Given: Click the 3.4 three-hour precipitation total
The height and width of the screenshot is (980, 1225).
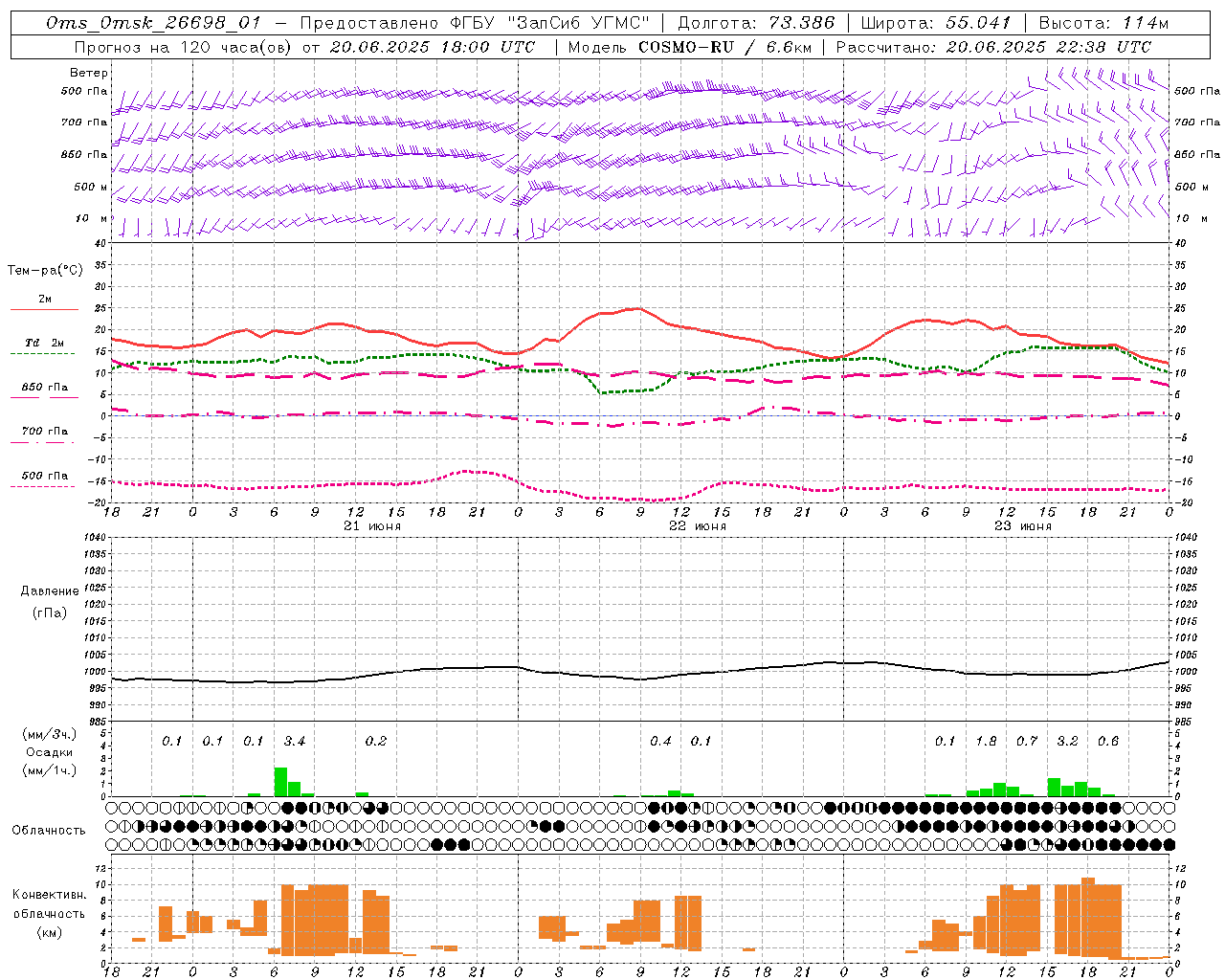Looking at the screenshot, I should click(x=295, y=742).
